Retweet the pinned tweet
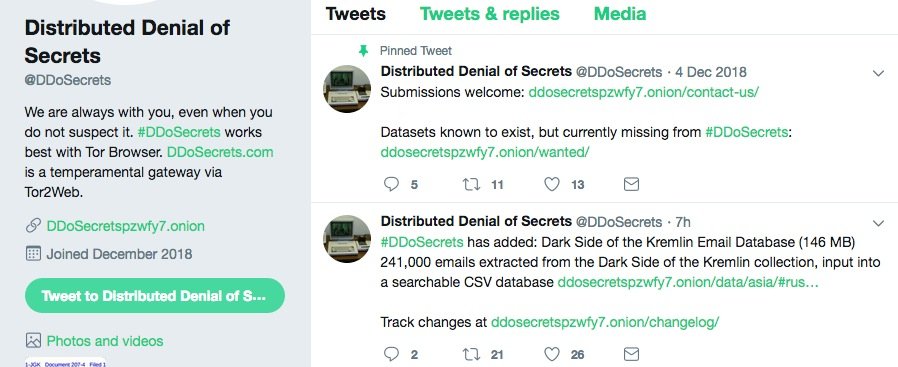Screen dimensions: 898x367 point(471,184)
